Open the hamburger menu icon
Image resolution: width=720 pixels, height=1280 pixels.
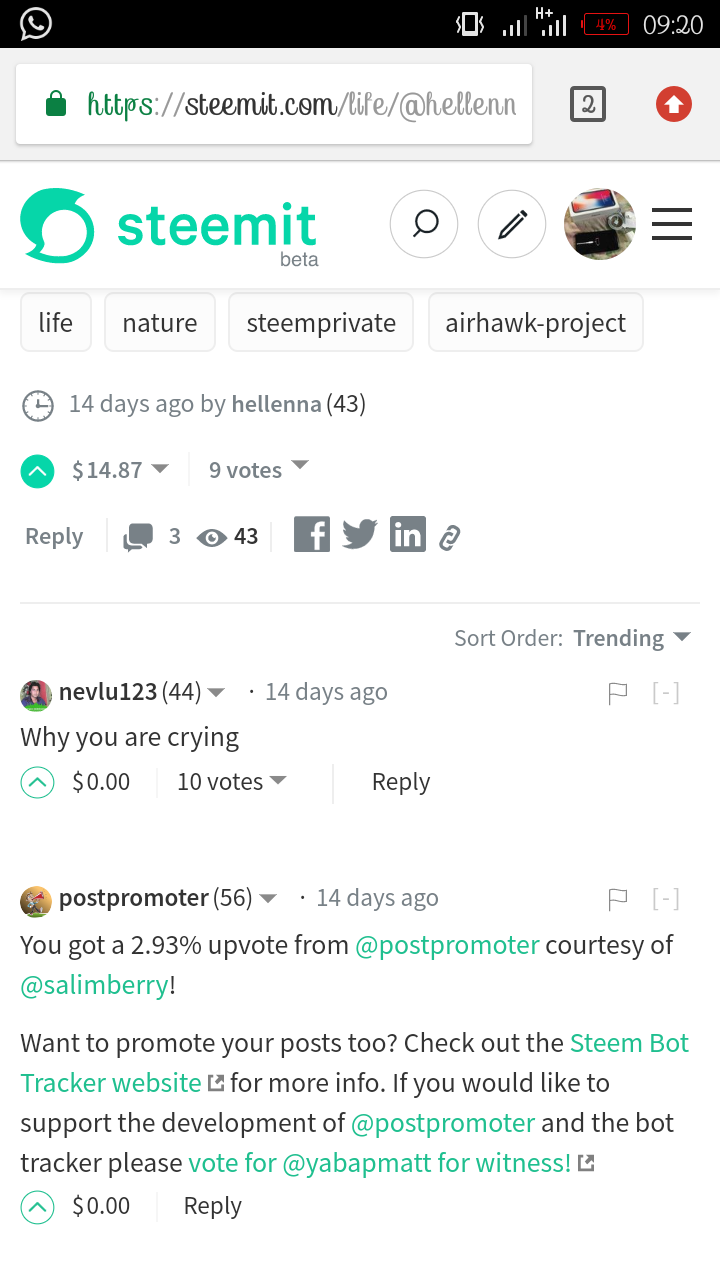pos(671,224)
